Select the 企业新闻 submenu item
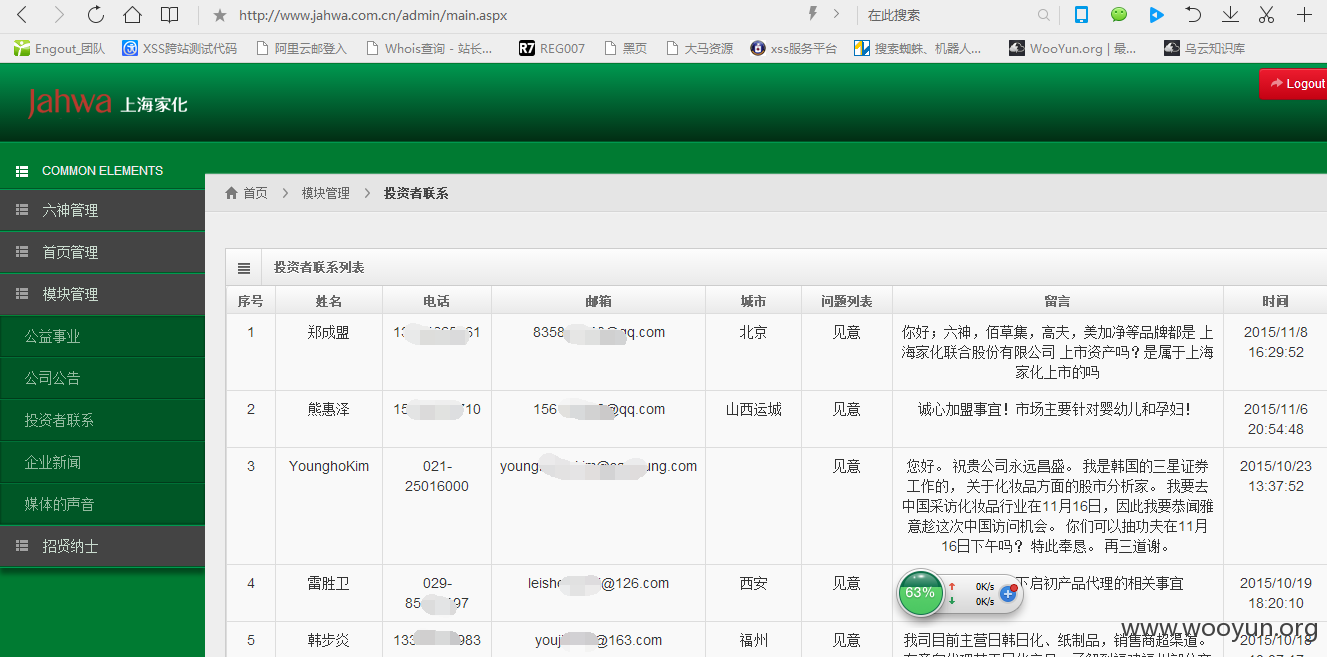The width and height of the screenshot is (1327, 657). pos(102,462)
